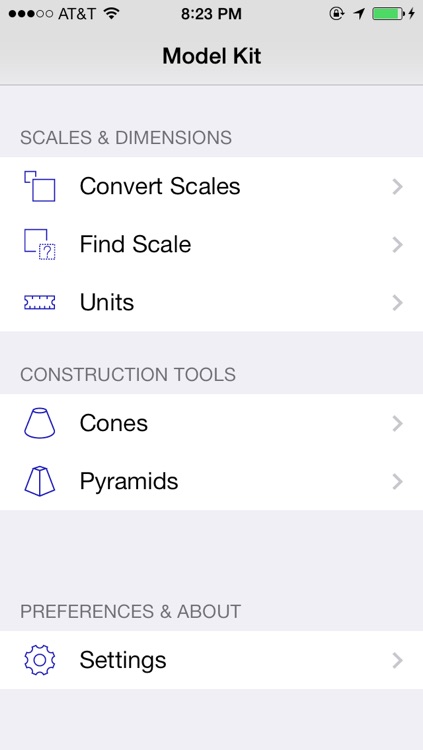The image size is (423, 750).
Task: Select the Convert Scales menu entry
Action: (x=212, y=186)
